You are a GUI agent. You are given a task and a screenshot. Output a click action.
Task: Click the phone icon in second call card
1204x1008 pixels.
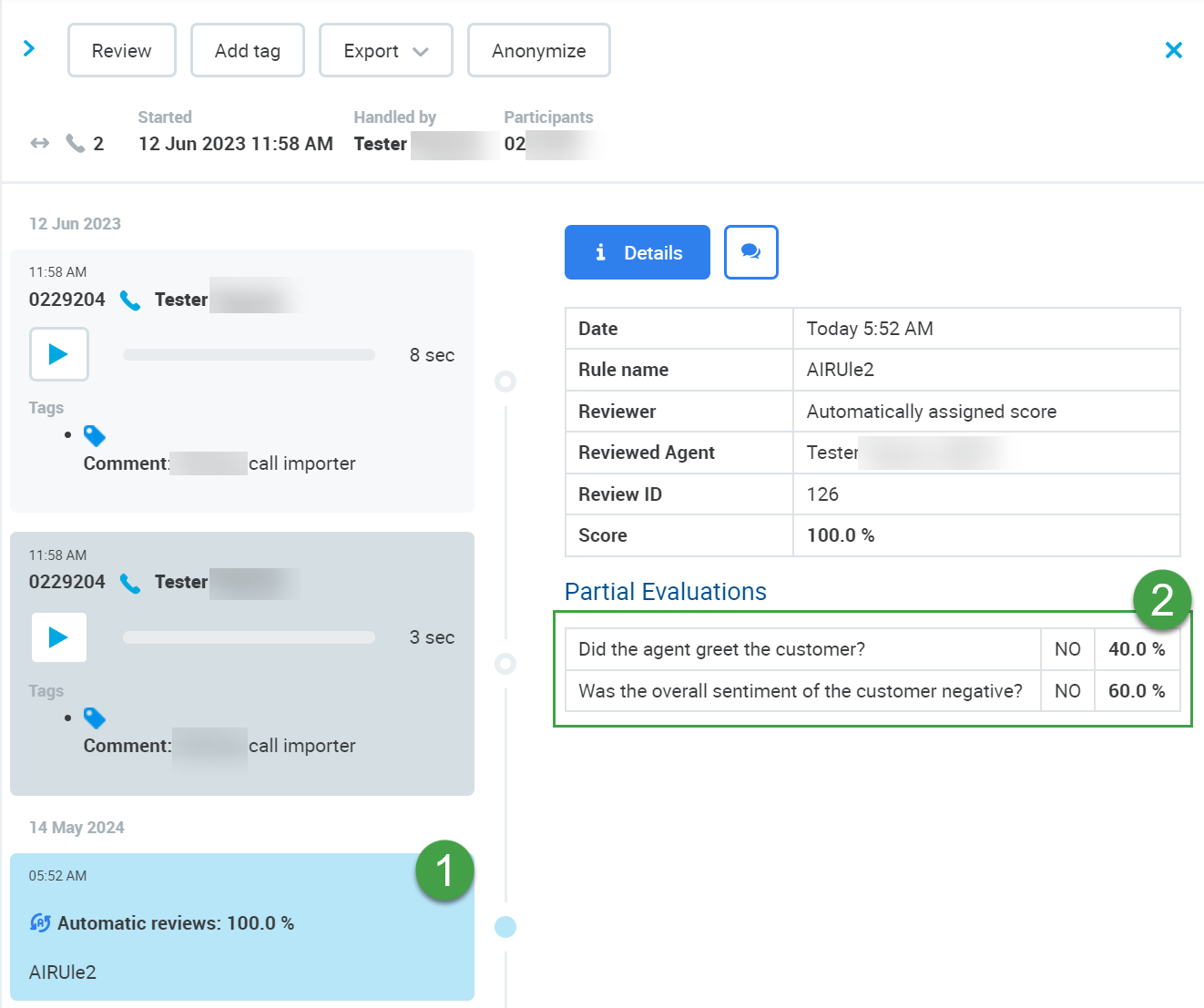130,583
